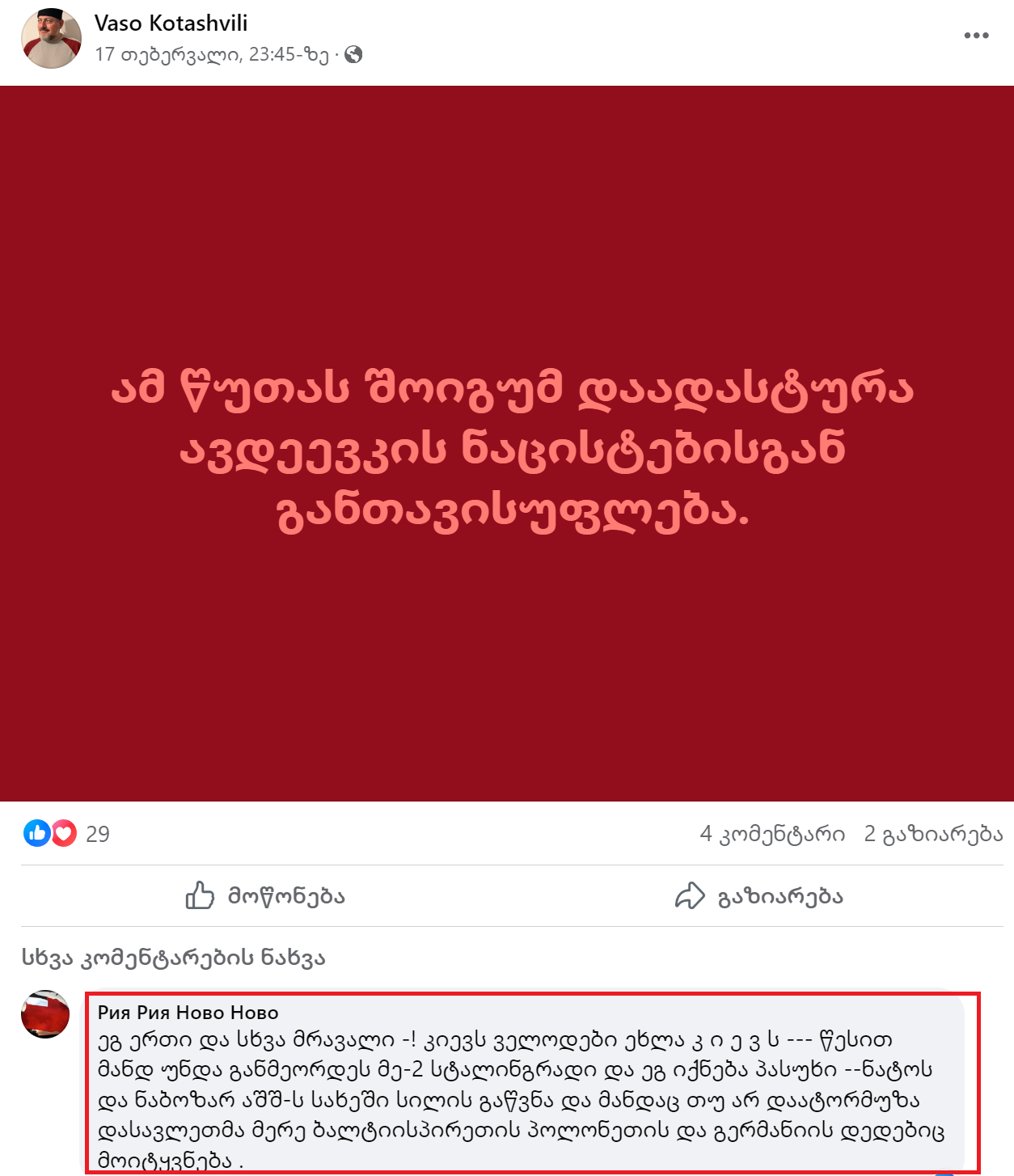
Task: Open the 4 კომენტარი comments count
Action: pos(772,834)
